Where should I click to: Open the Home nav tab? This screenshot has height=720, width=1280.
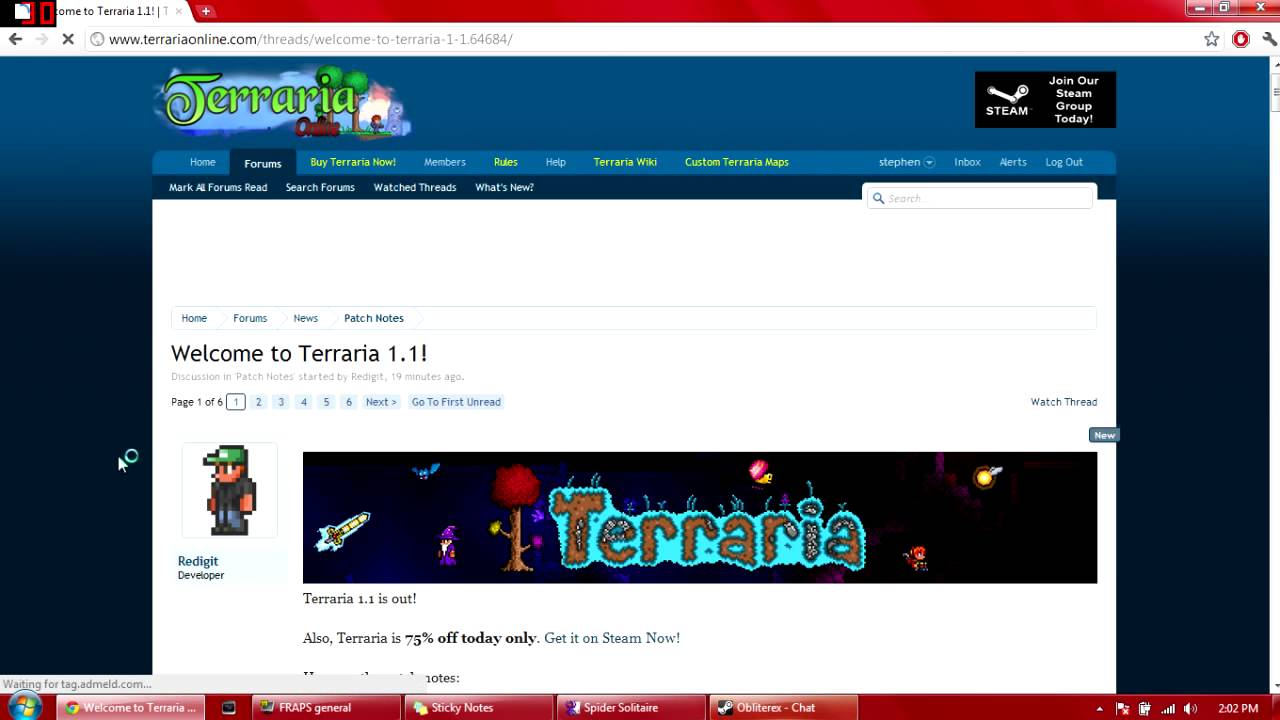(203, 162)
